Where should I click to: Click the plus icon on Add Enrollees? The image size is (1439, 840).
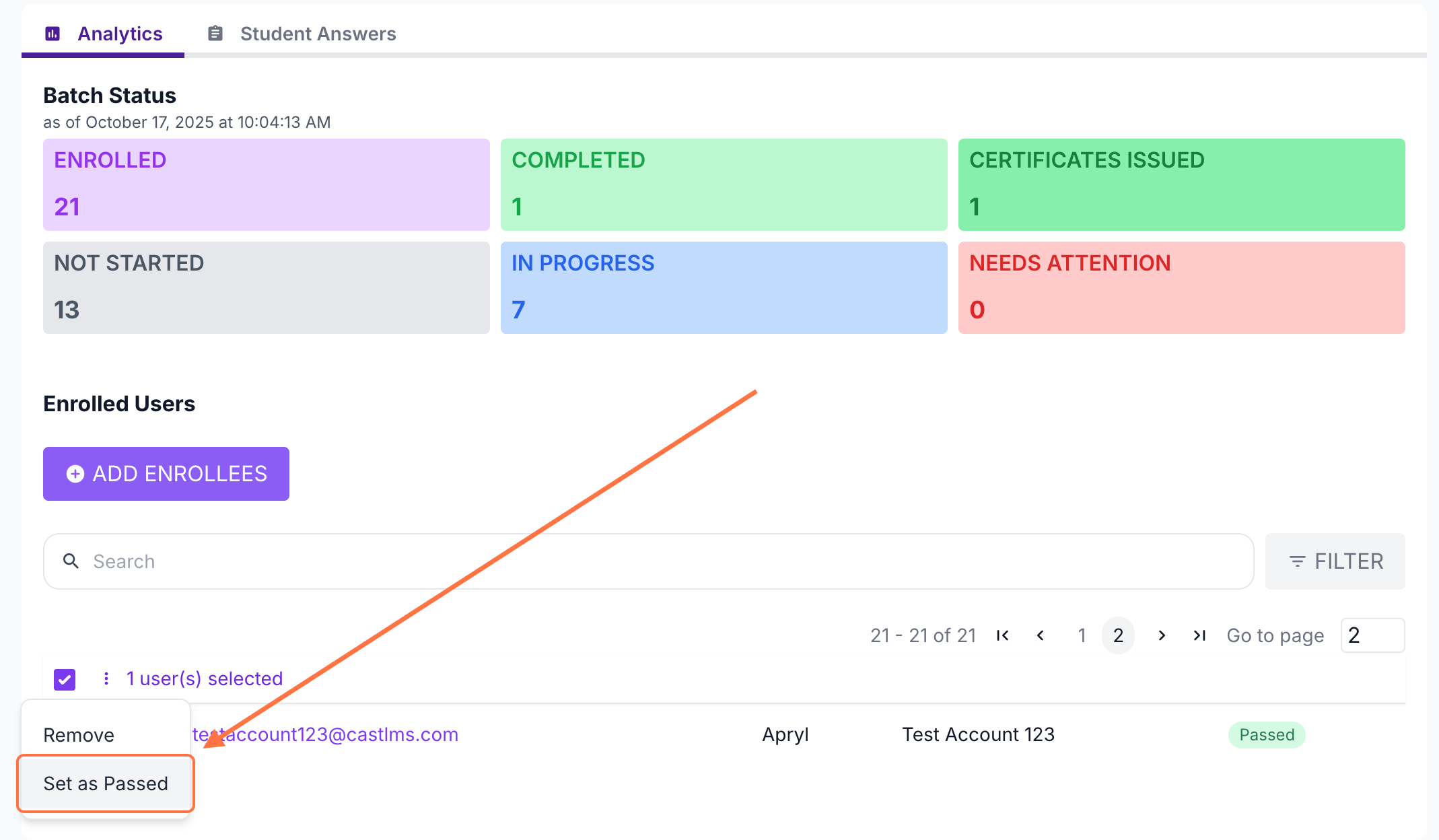[x=75, y=474]
